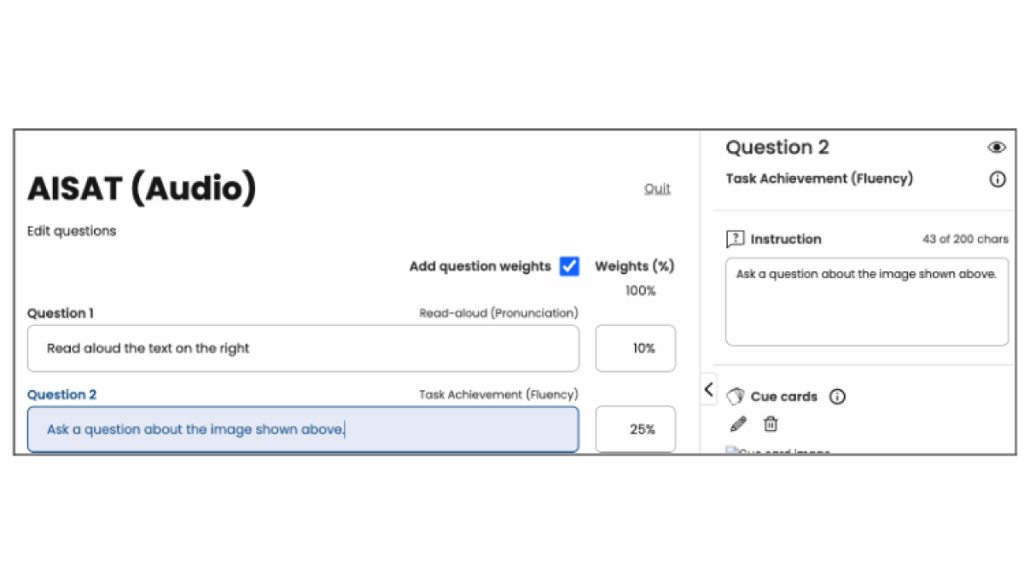Uncheck the Add question weights checkbox
The image size is (1024, 576).
(569, 266)
